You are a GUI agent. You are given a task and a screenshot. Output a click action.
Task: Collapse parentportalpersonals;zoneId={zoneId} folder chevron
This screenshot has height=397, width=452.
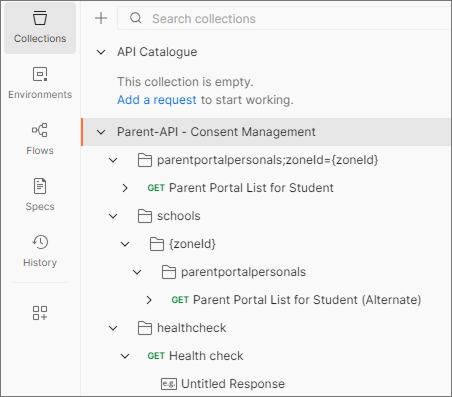pos(113,160)
